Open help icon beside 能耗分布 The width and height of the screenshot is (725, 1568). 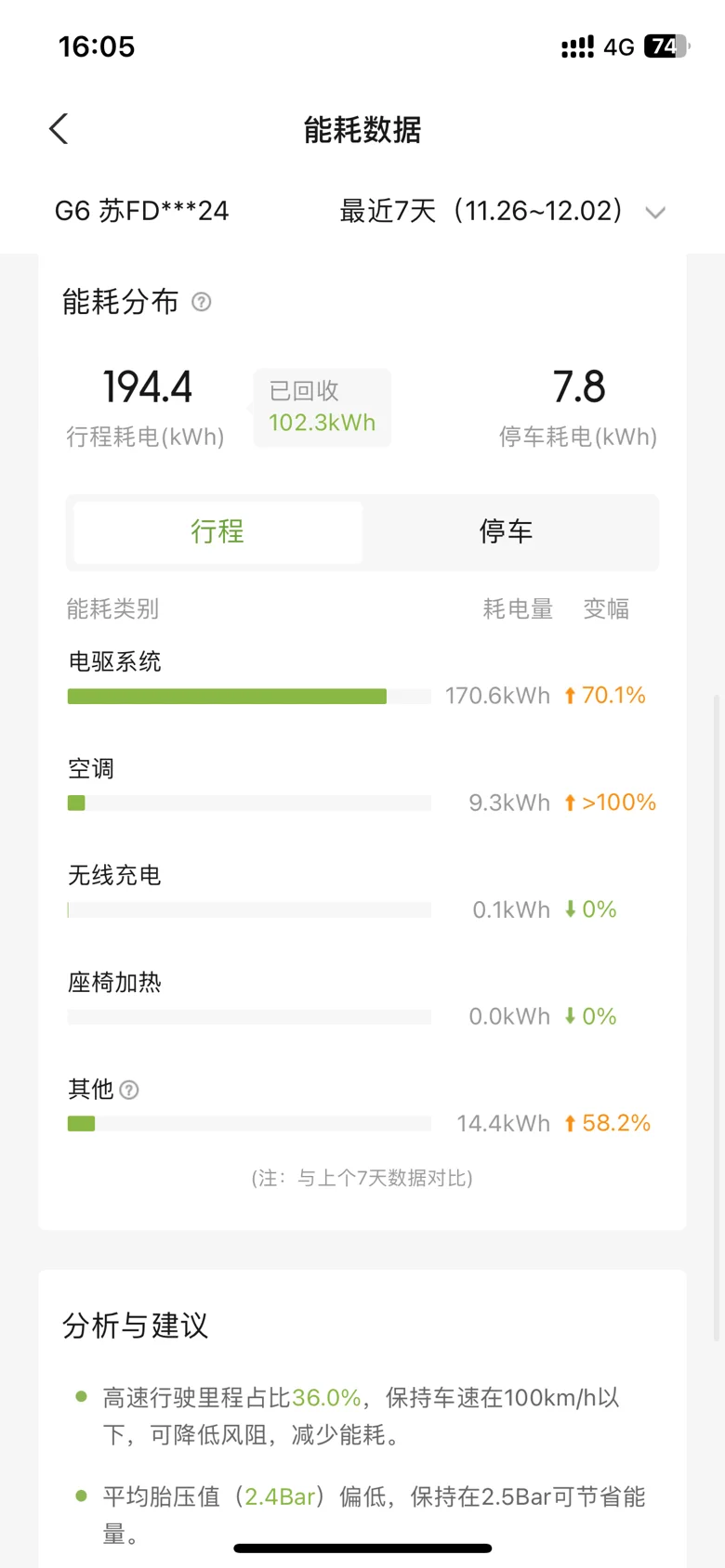[201, 302]
